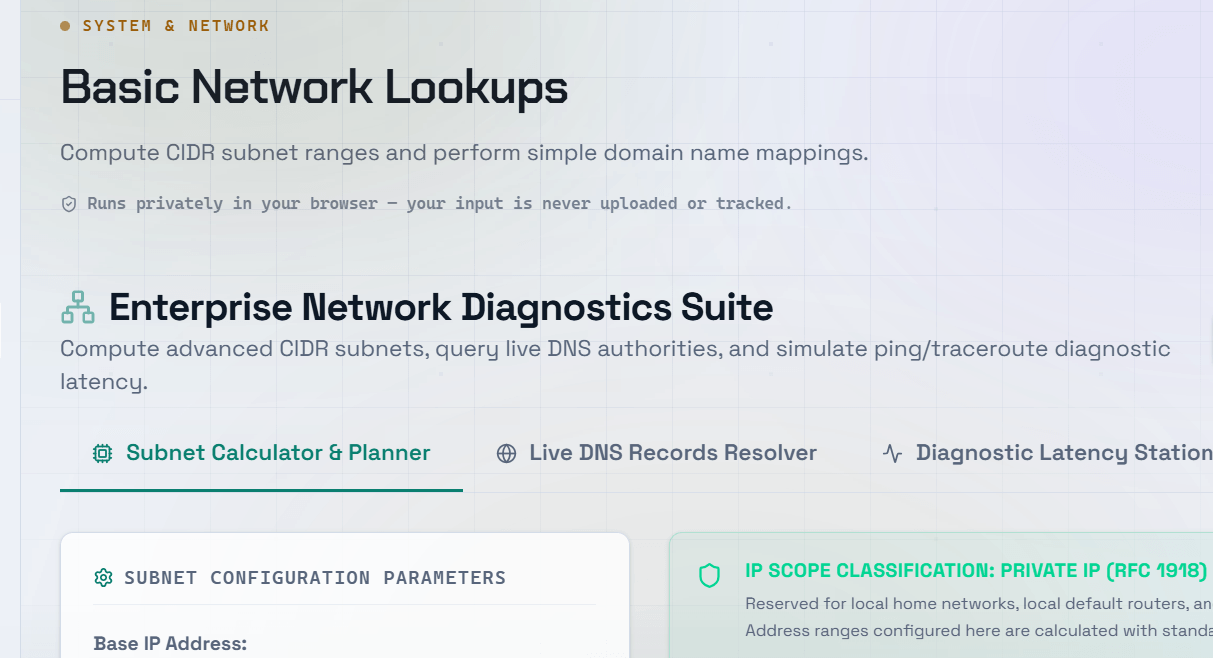Click the chip icon beside Subnet Calculator

[x=102, y=454]
